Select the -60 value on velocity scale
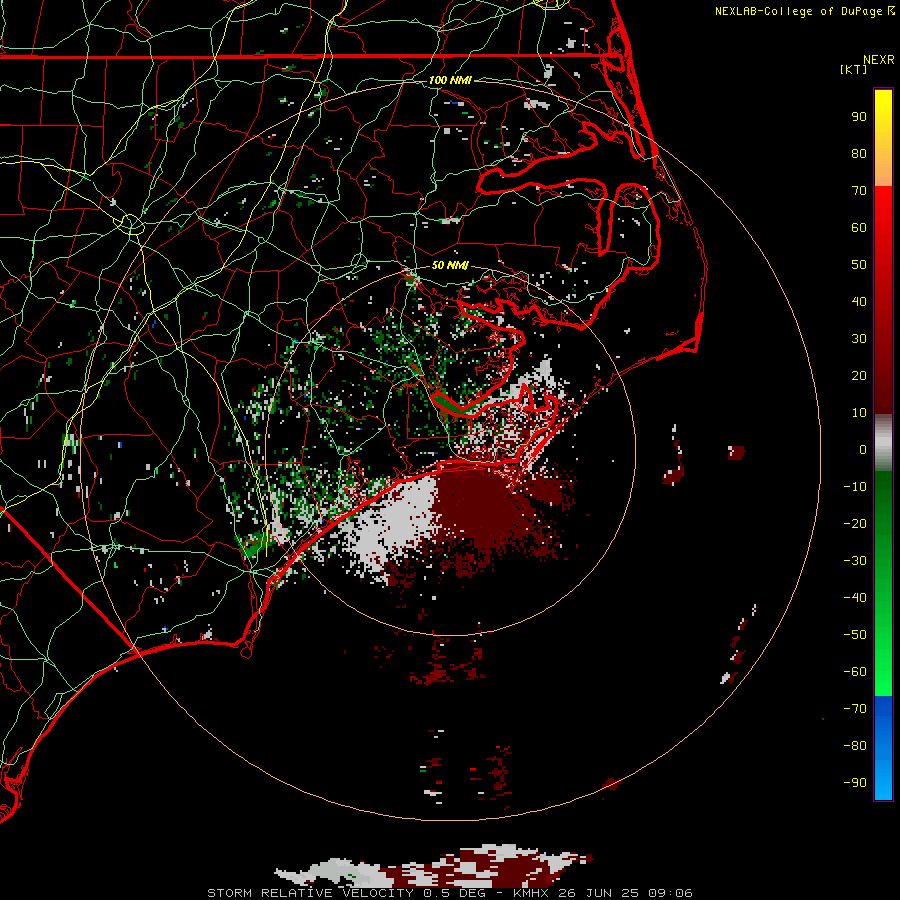The height and width of the screenshot is (900, 900). pos(855,672)
